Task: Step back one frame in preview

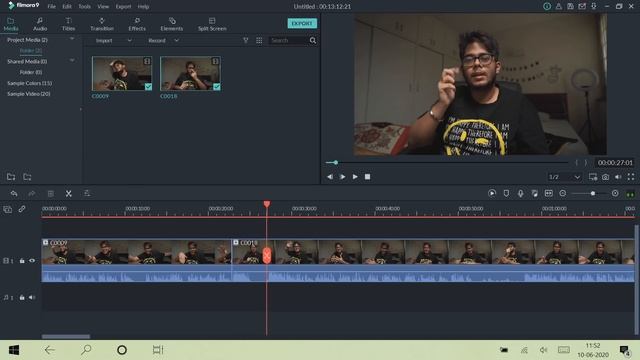Action: pos(330,177)
